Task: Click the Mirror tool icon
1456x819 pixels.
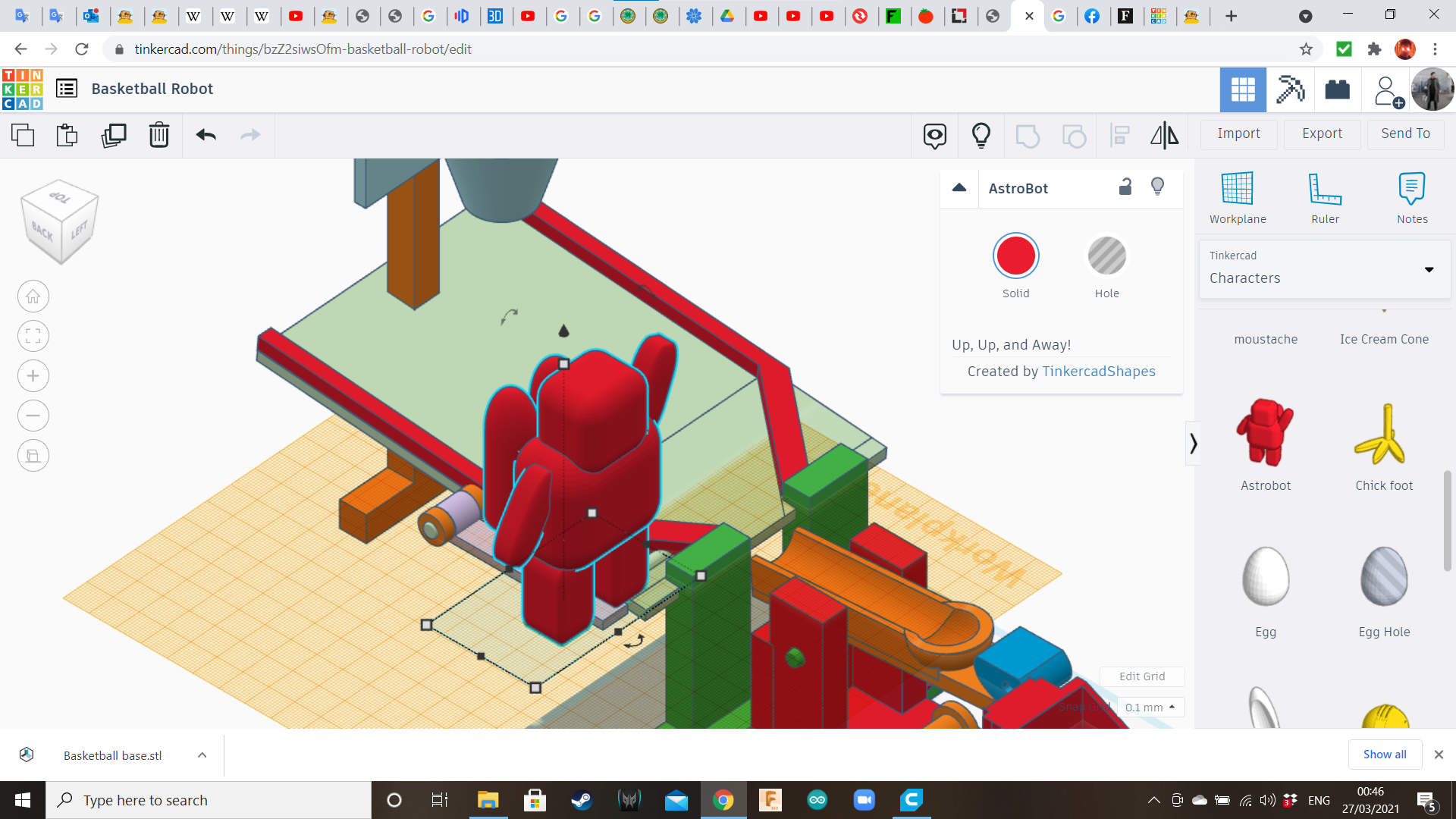Action: 1164,135
